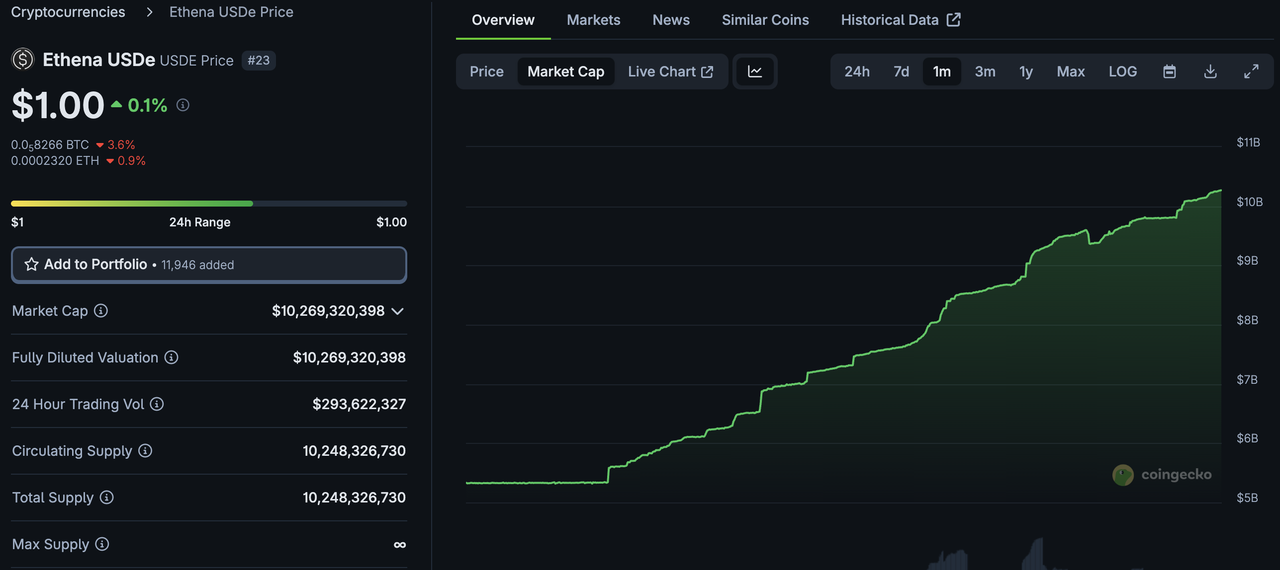Screen dimensions: 1280x570
Task: Click the info icon beside Market Cap
Action: coord(101,311)
